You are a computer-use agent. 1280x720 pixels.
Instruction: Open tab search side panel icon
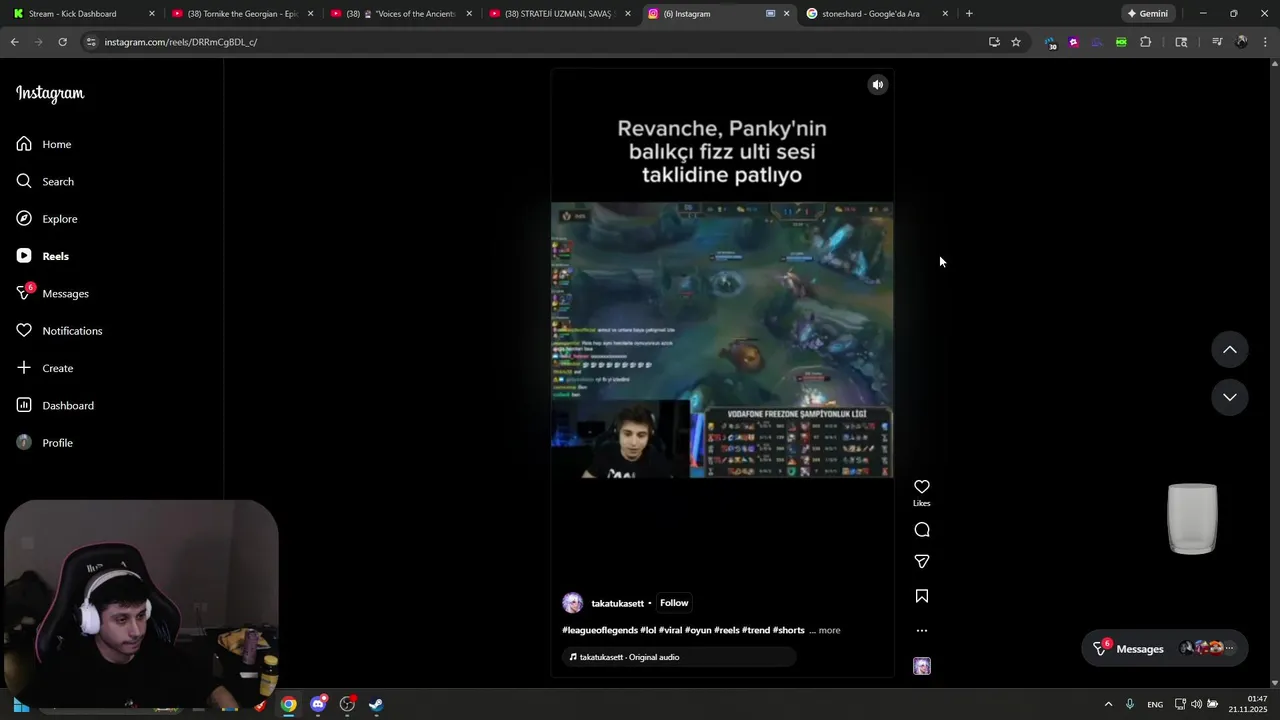(x=1181, y=42)
